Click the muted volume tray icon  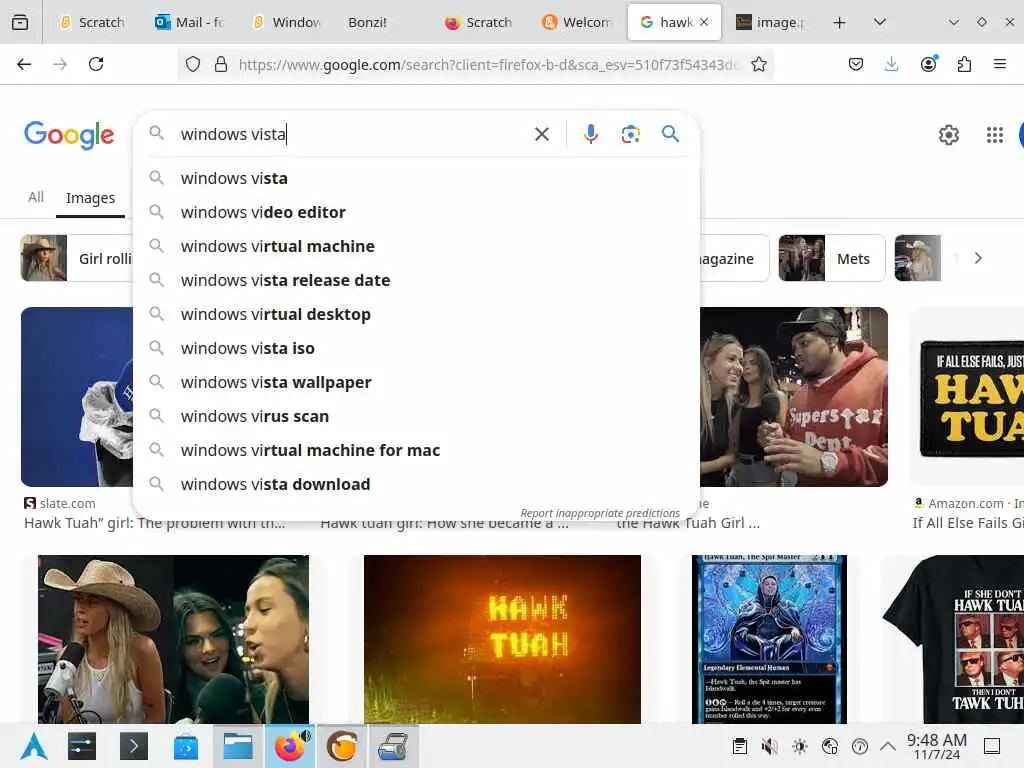pos(769,746)
